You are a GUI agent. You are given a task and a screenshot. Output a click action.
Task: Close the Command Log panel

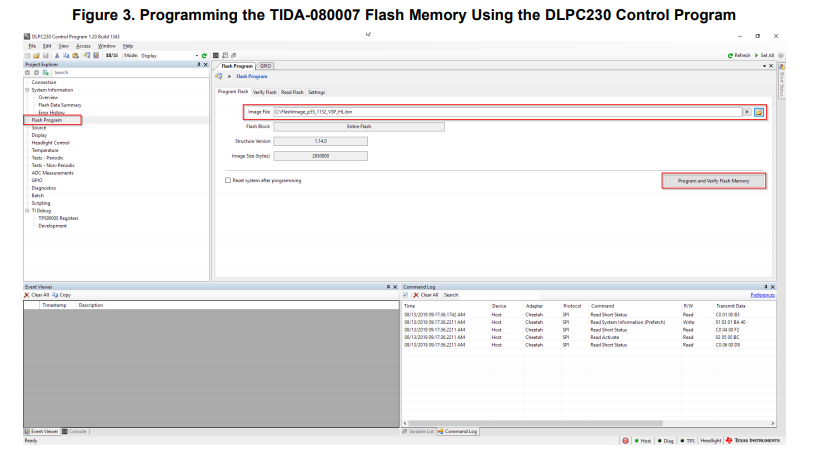[773, 287]
